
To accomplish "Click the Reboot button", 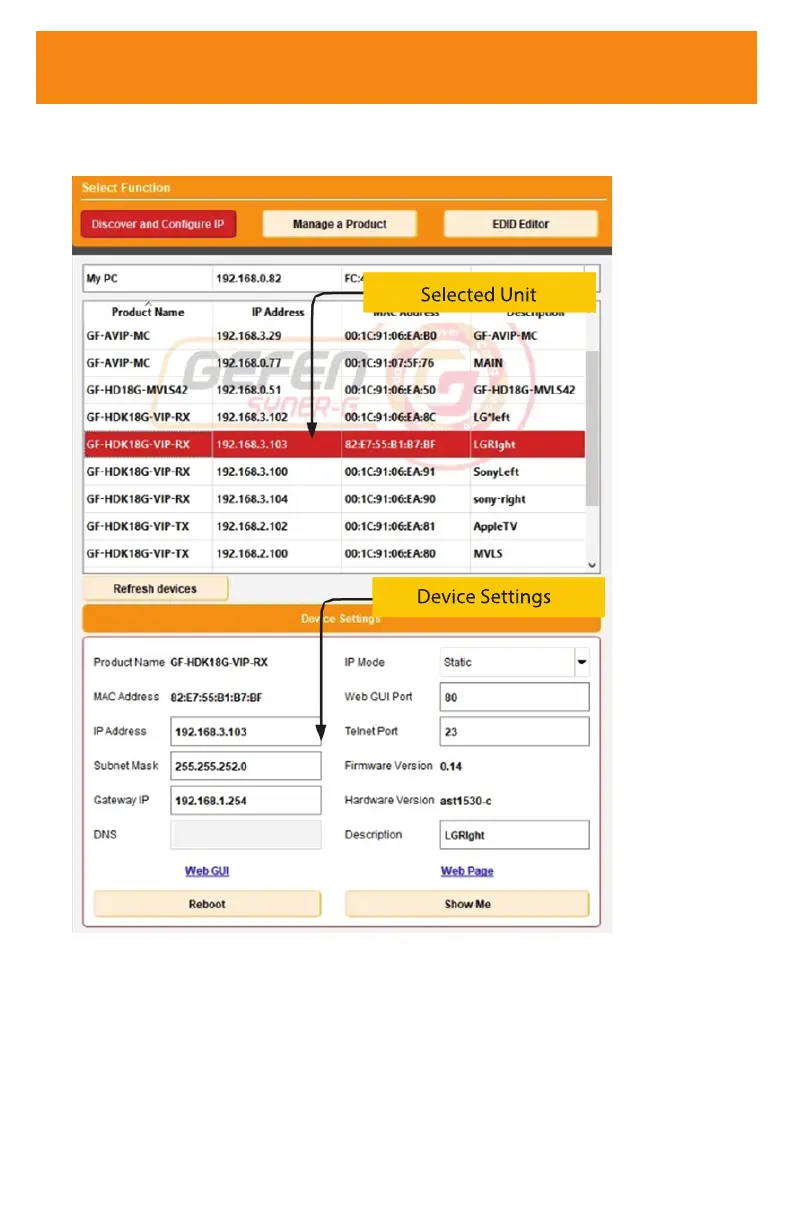I will pos(207,904).
